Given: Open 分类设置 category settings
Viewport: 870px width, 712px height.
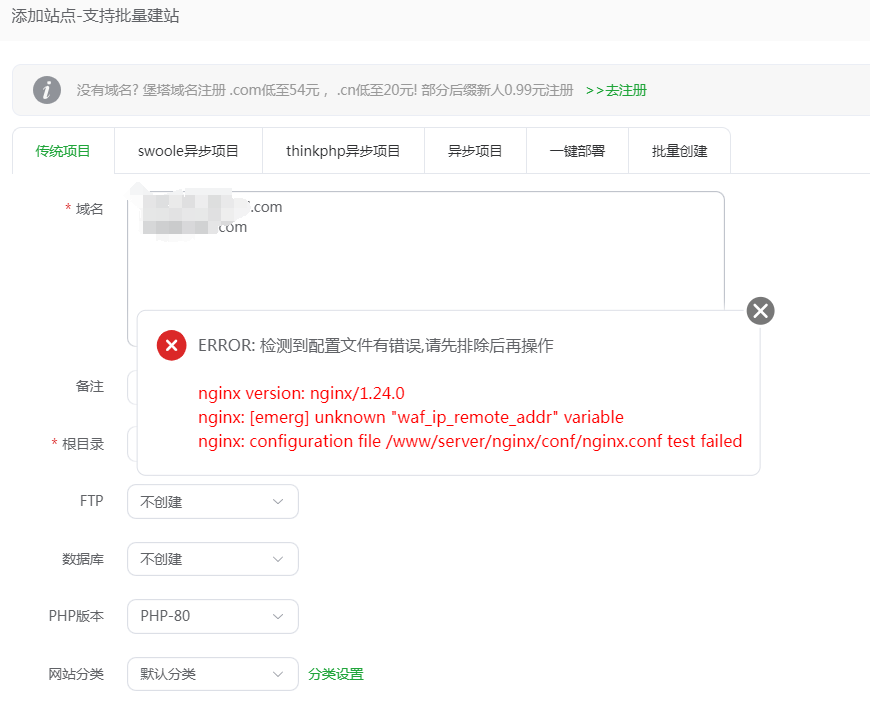Looking at the screenshot, I should pyautogui.click(x=334, y=674).
